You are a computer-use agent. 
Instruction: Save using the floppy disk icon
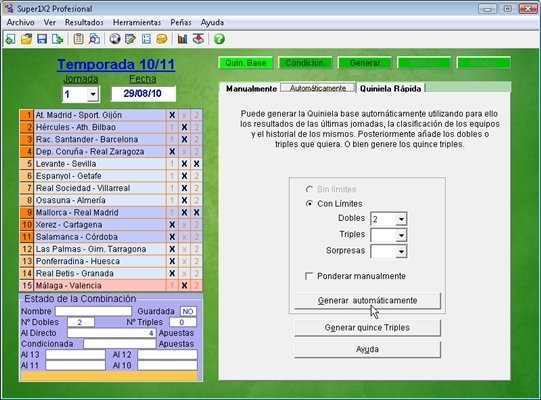[x=42, y=39]
